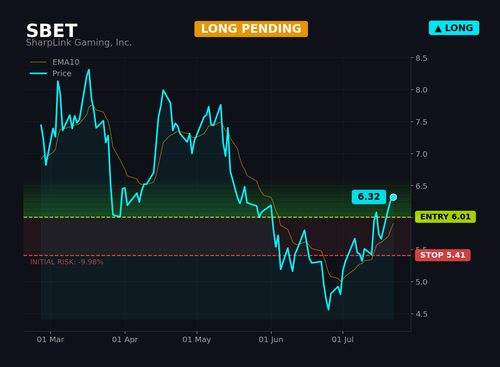This screenshot has height=367, width=500.
Task: Click the 6.32 current price label
Action: click(x=369, y=197)
